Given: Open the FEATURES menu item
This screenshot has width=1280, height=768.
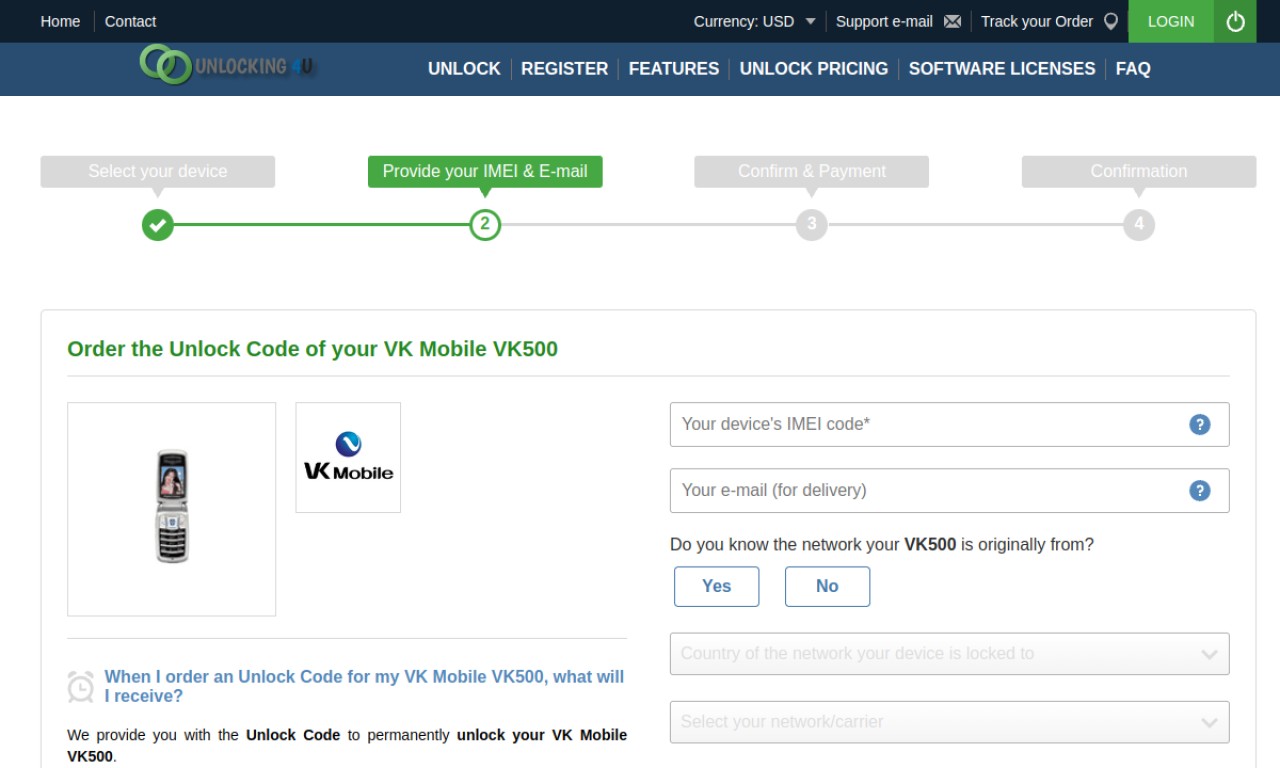Looking at the screenshot, I should (674, 68).
